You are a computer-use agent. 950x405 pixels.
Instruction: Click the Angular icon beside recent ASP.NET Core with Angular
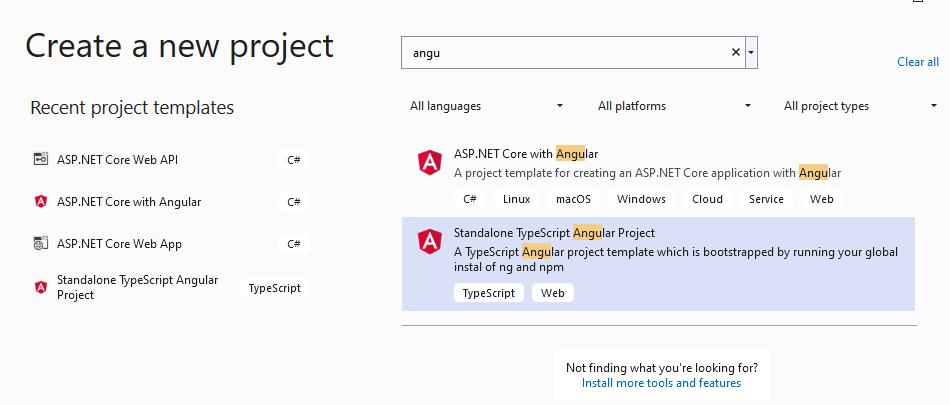point(41,202)
